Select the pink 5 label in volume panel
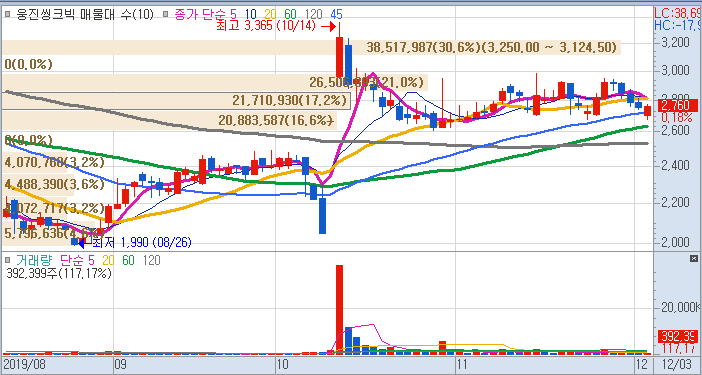702x375 pixels. (91, 260)
